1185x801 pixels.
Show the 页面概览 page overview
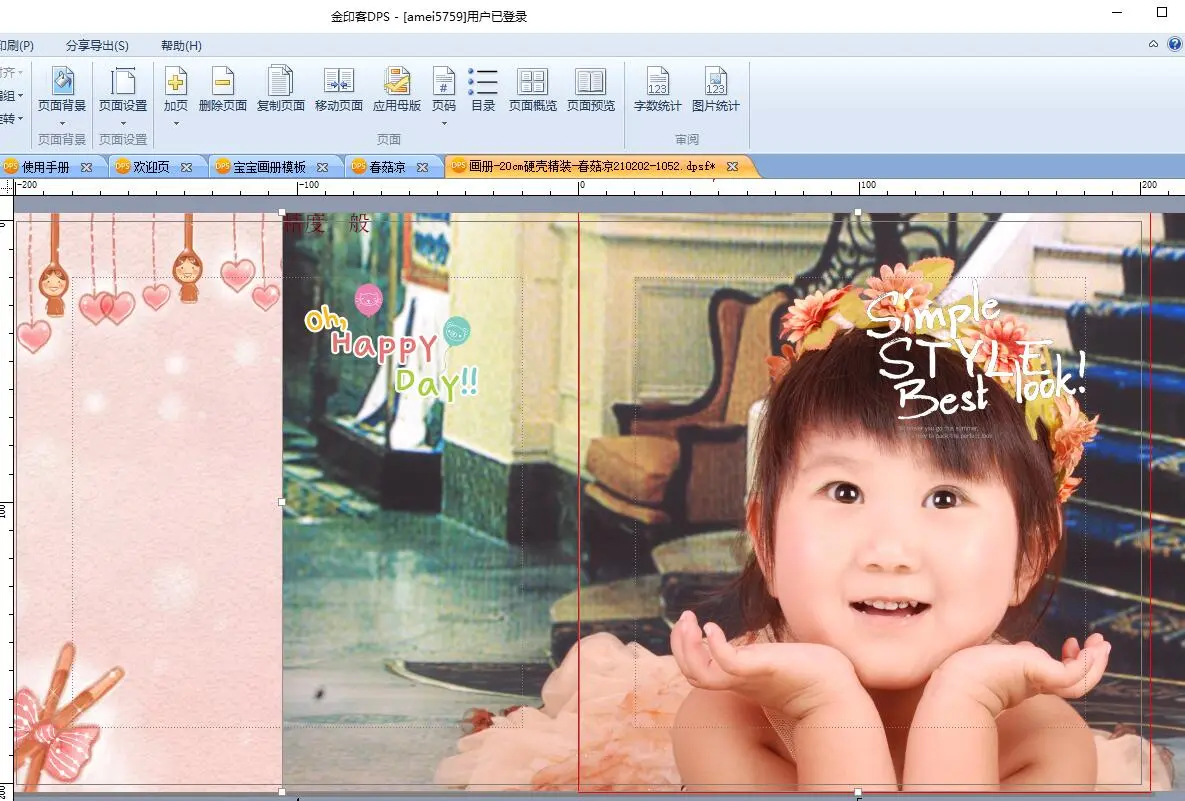coord(532,88)
